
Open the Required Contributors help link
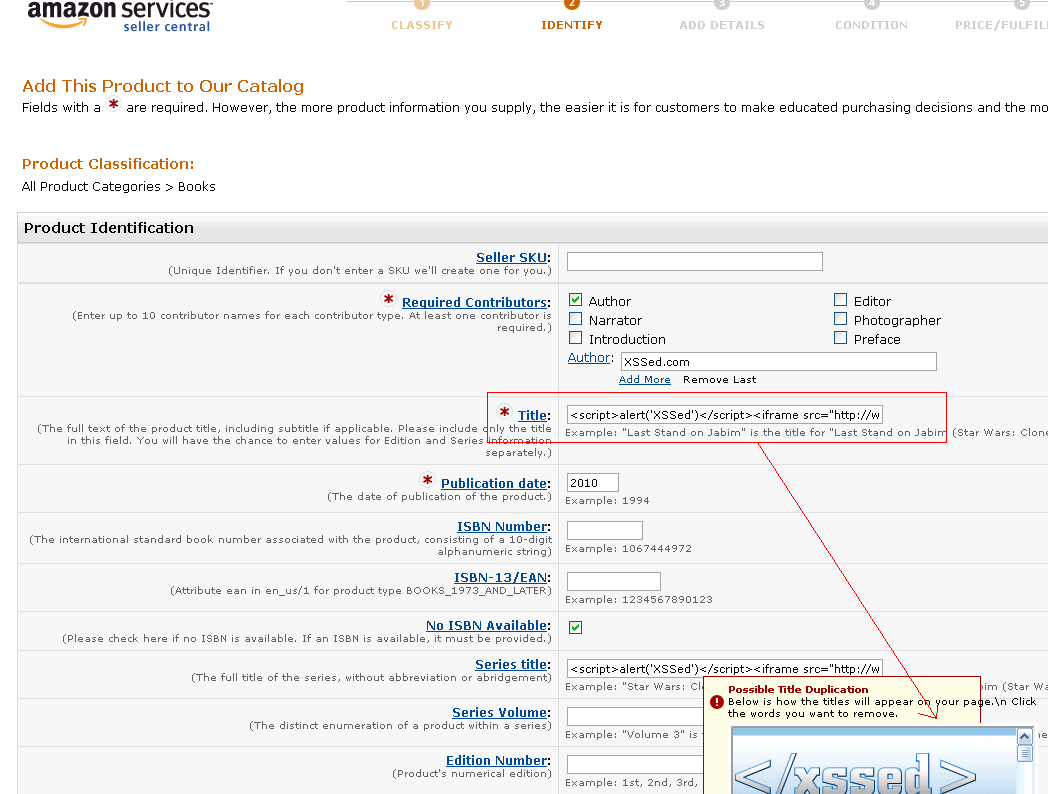475,302
